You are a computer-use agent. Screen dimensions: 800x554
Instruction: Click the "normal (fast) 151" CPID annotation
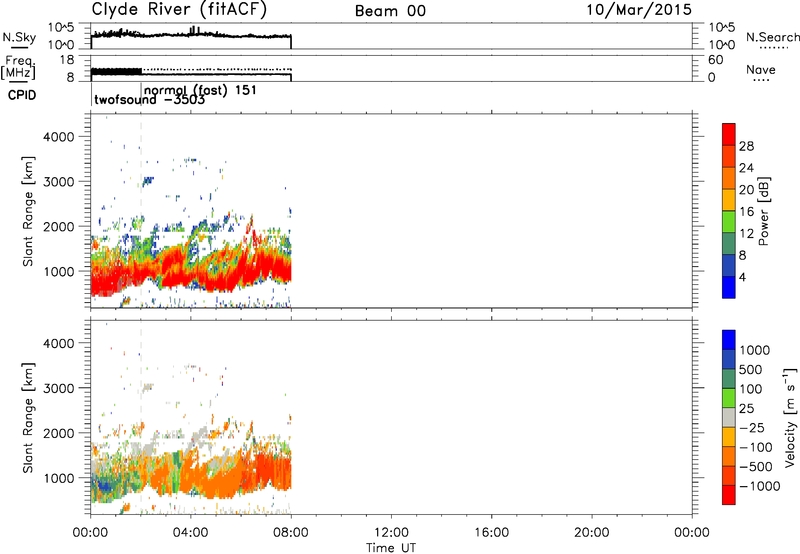click(201, 90)
